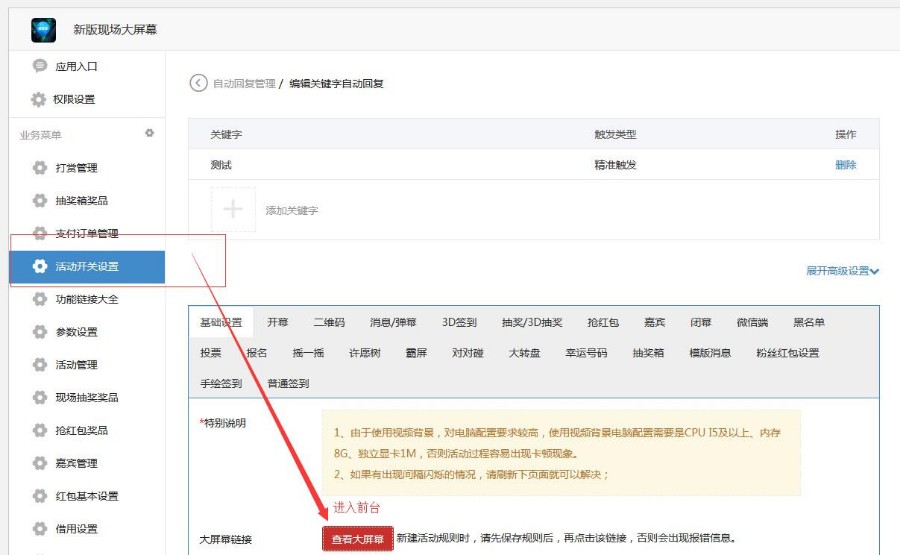
Task: Click the gear icon beside 参数设置
Action: pyautogui.click(x=40, y=332)
